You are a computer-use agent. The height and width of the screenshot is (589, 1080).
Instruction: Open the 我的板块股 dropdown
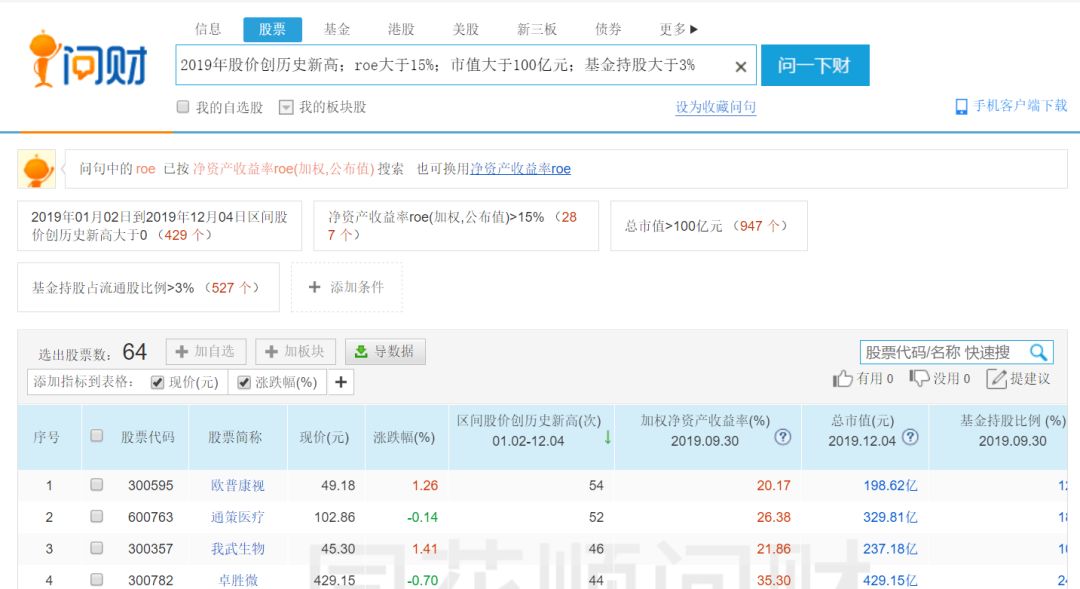point(287,106)
